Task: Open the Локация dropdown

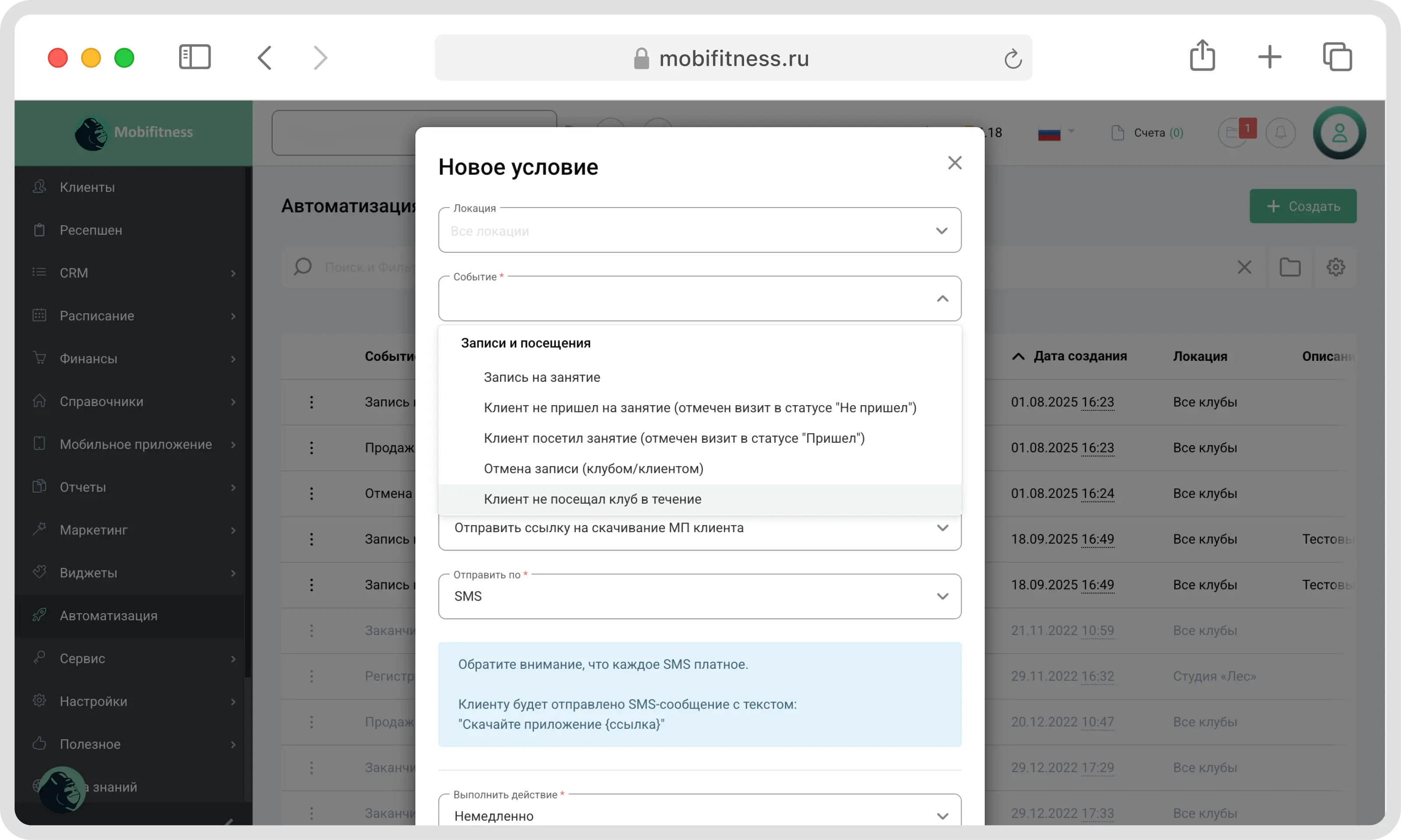Action: (700, 231)
